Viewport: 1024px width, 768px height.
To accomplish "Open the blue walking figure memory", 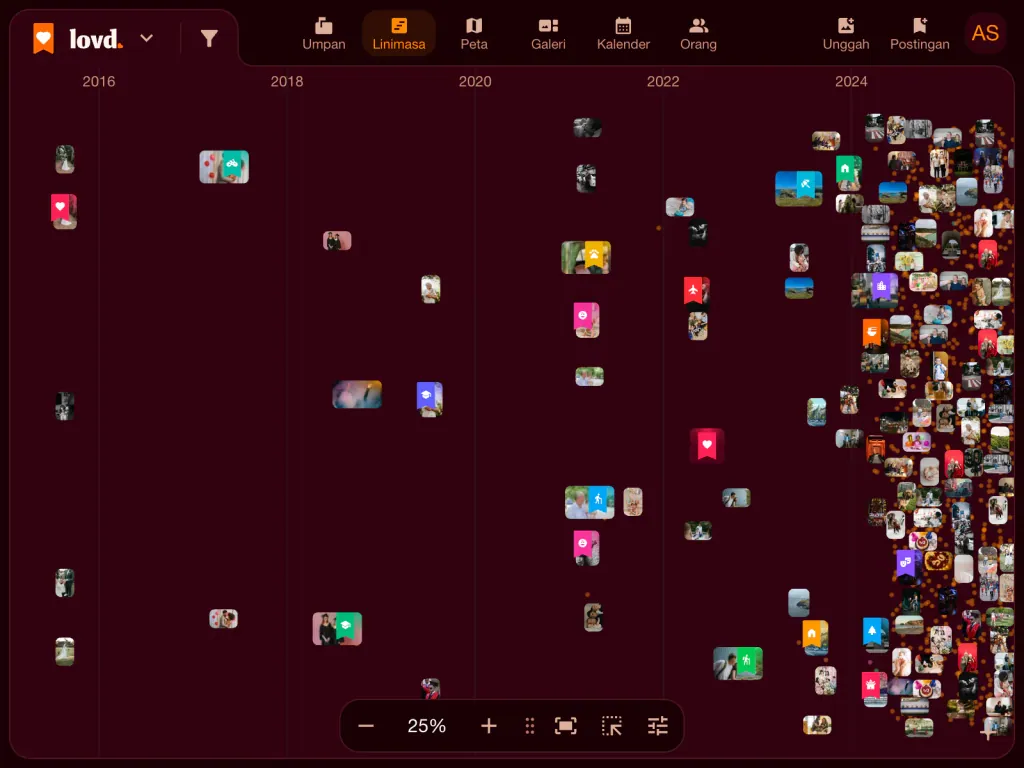I will [590, 502].
